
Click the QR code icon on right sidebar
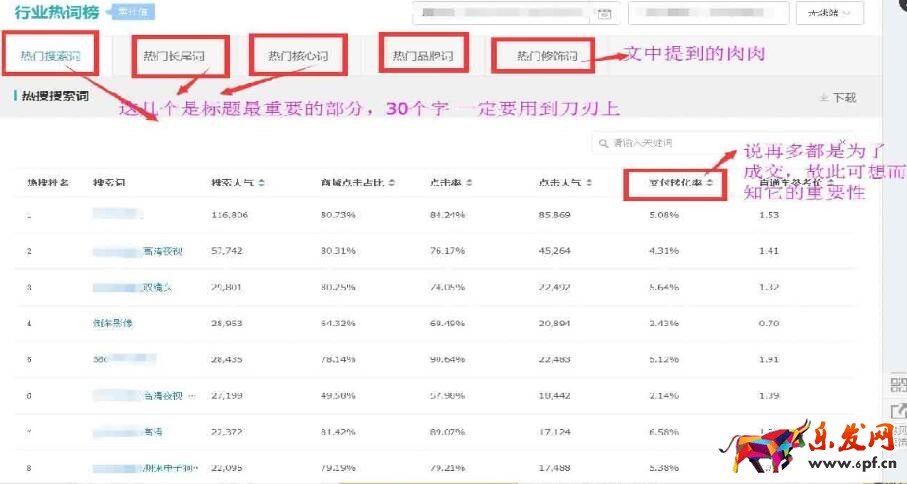[897, 386]
